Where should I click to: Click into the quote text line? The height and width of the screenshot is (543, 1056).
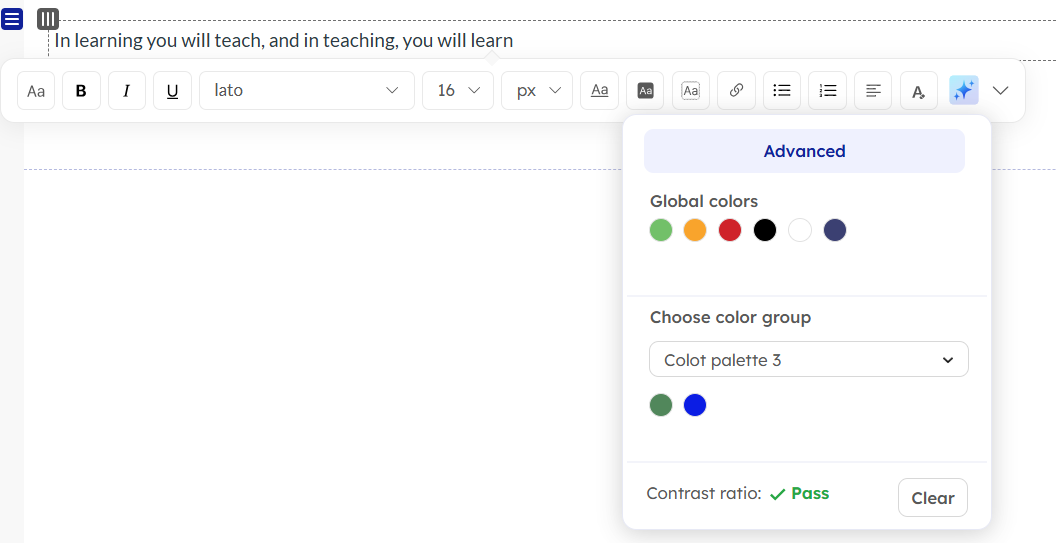(283, 41)
